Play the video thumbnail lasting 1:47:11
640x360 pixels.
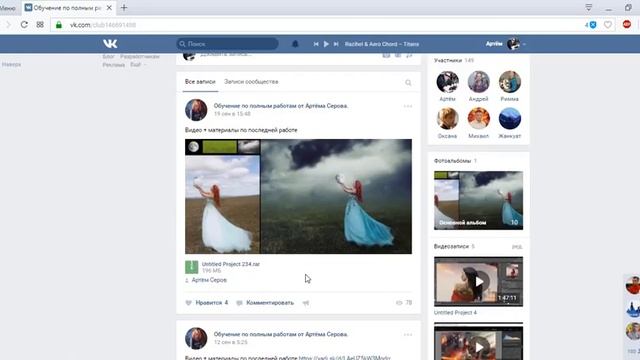point(478,282)
